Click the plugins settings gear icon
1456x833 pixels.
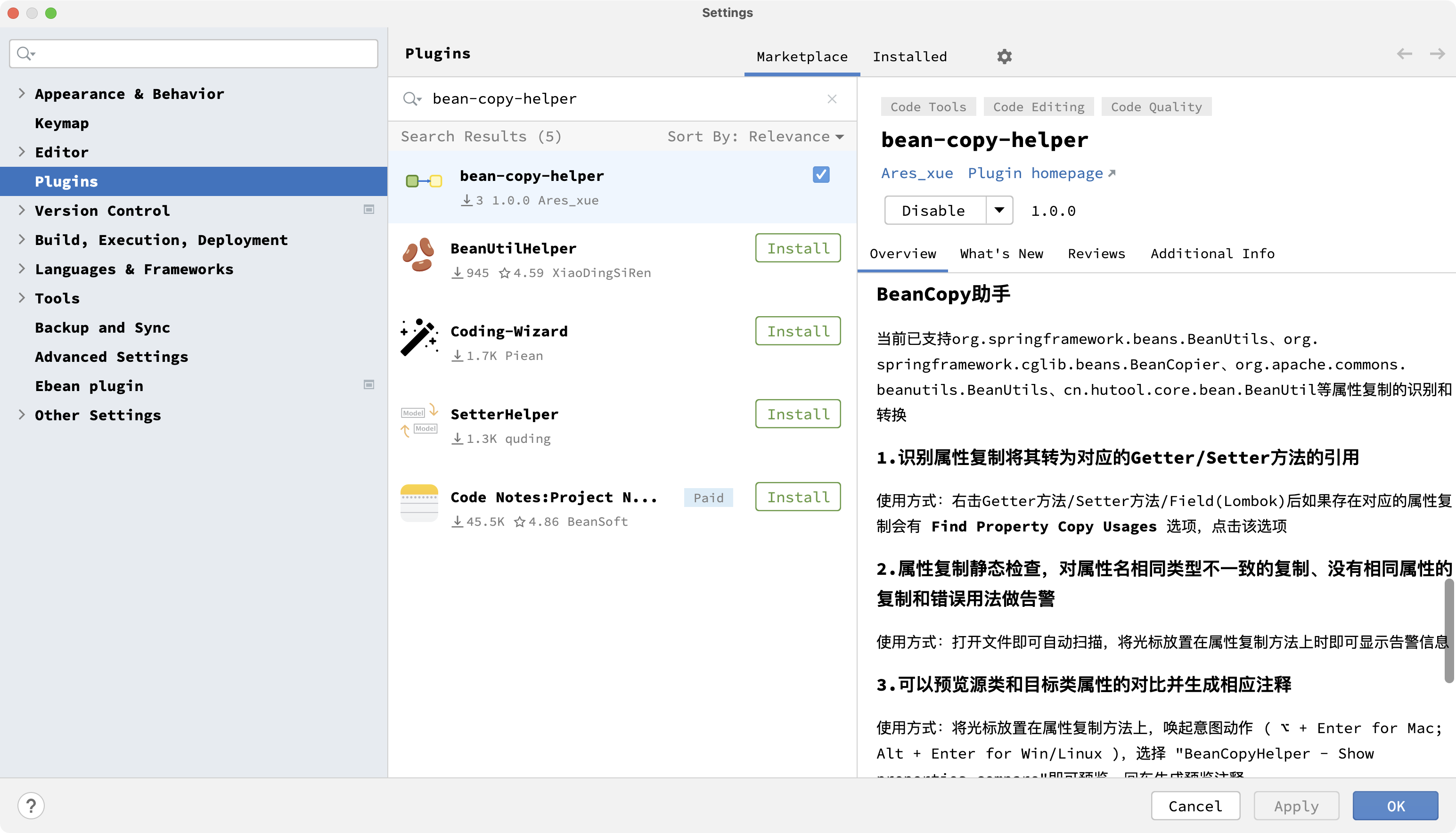click(x=1004, y=57)
